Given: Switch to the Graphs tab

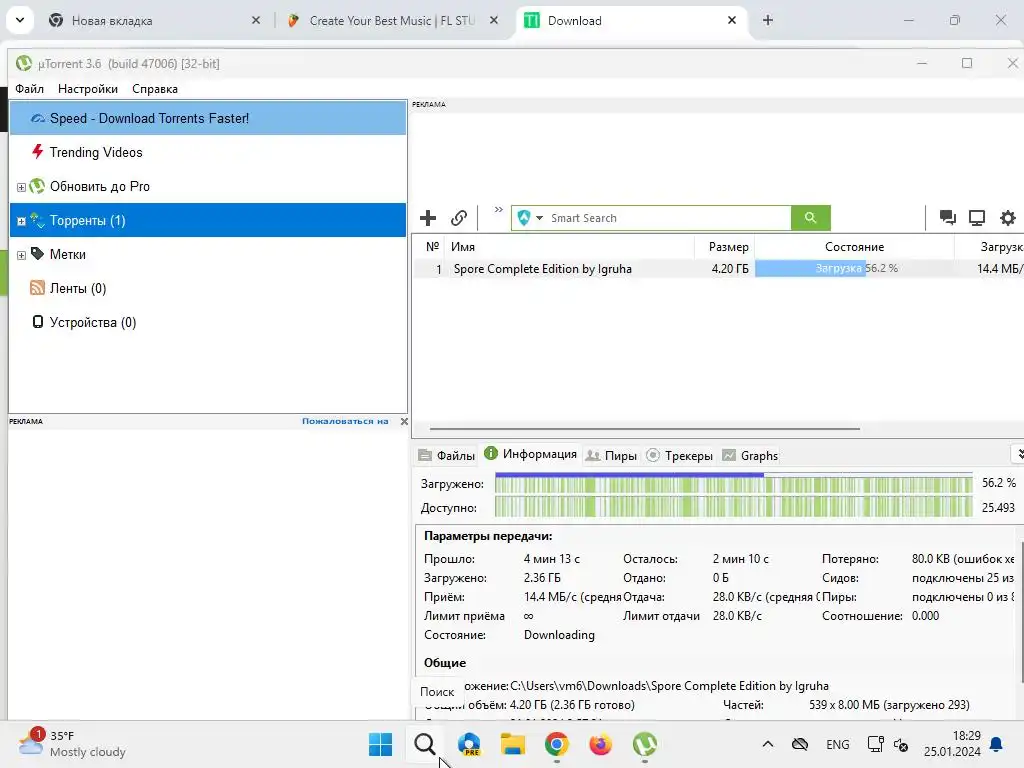Looking at the screenshot, I should [x=750, y=455].
